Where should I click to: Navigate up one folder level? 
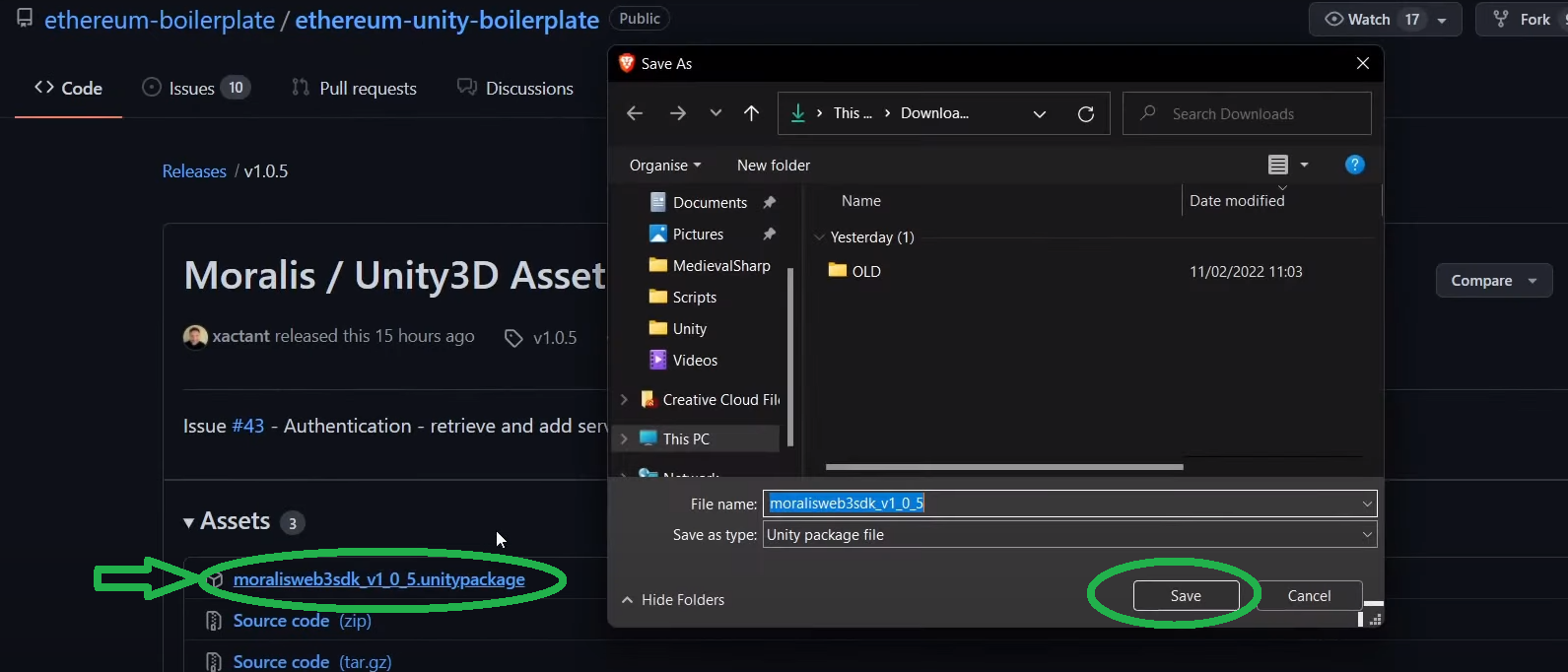(x=751, y=113)
